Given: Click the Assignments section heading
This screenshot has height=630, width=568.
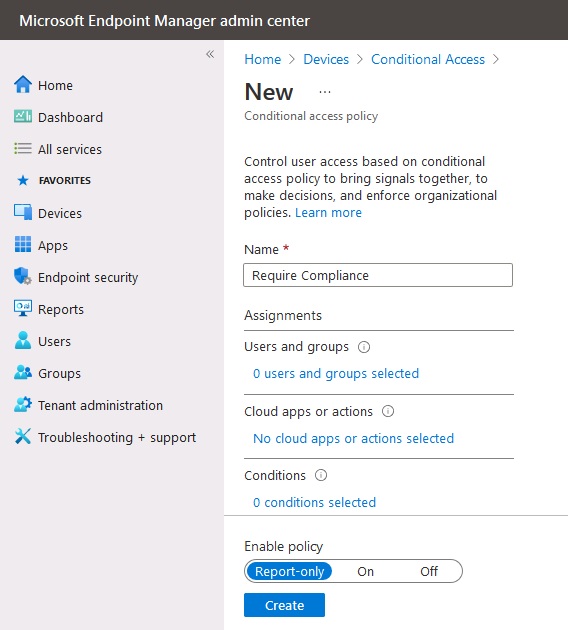Looking at the screenshot, I should coord(283,315).
